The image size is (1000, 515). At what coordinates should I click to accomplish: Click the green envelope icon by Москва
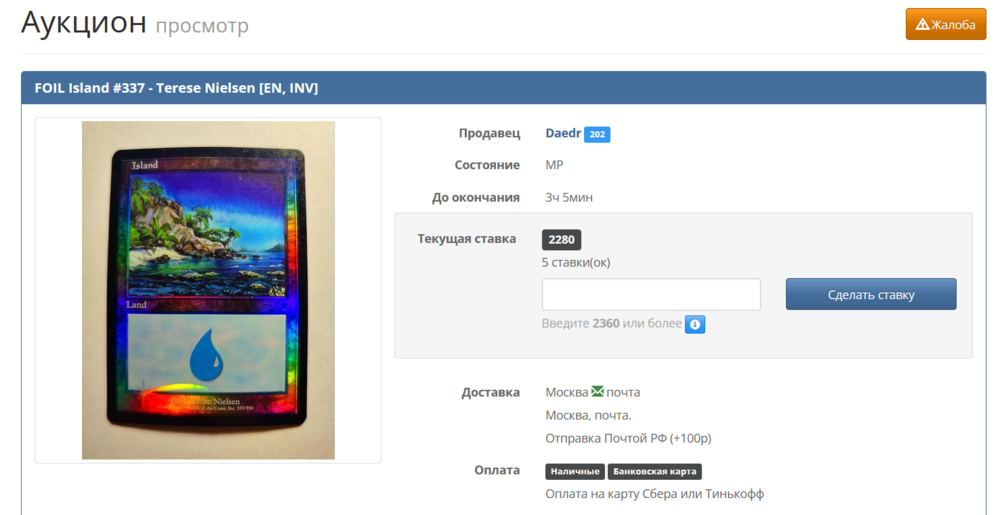point(597,391)
